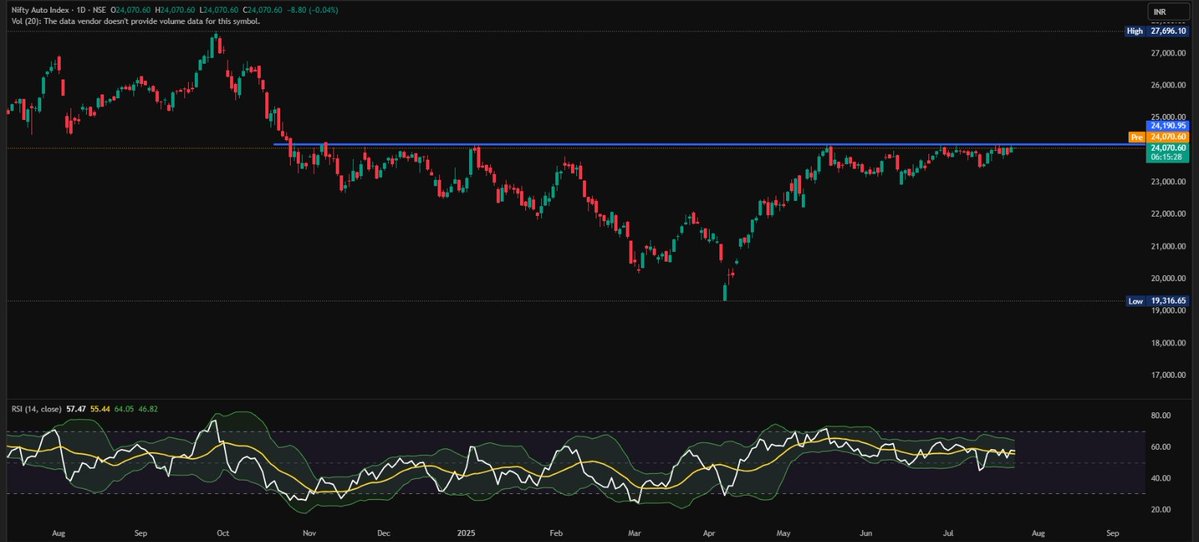Screen dimensions: 1199x542
Task: Click the blue horizontal resistance line
Action: [708, 144]
